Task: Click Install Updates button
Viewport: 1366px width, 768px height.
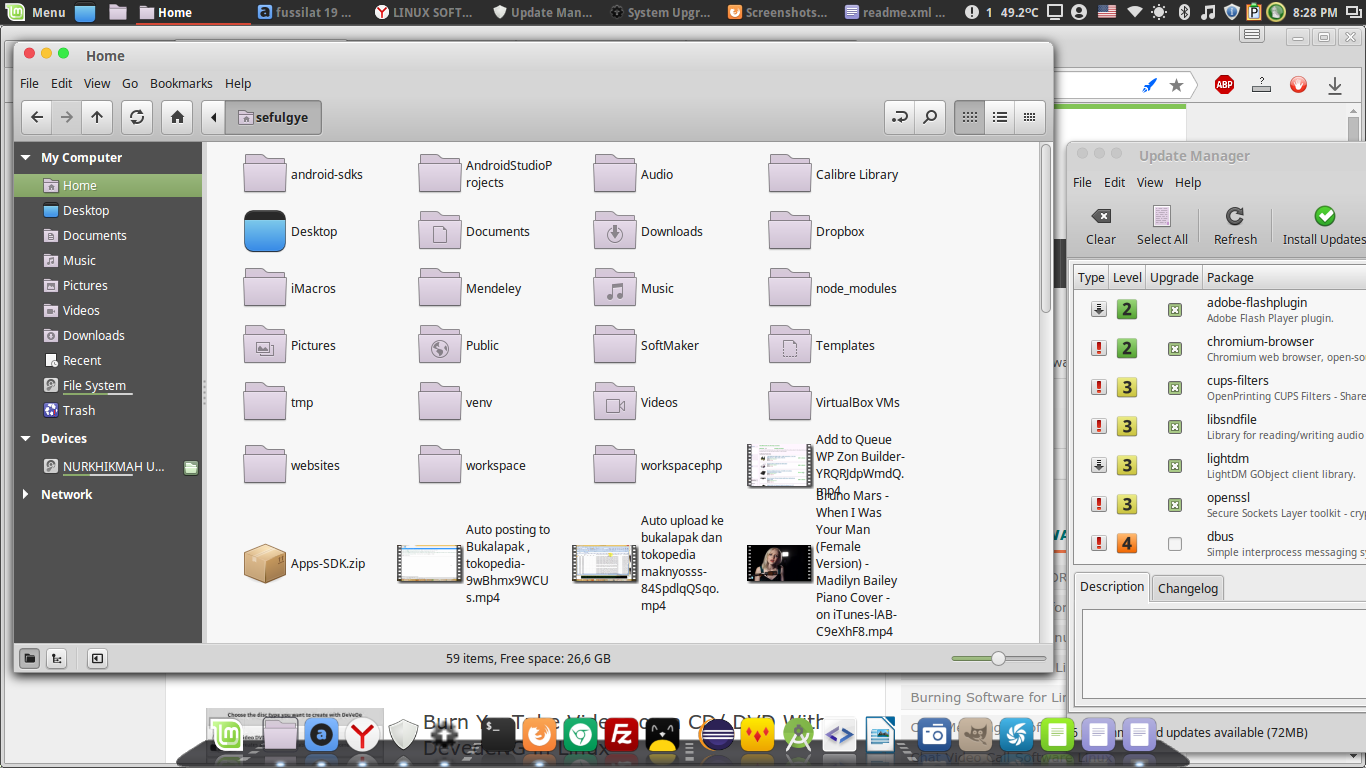Action: pyautogui.click(x=1324, y=226)
